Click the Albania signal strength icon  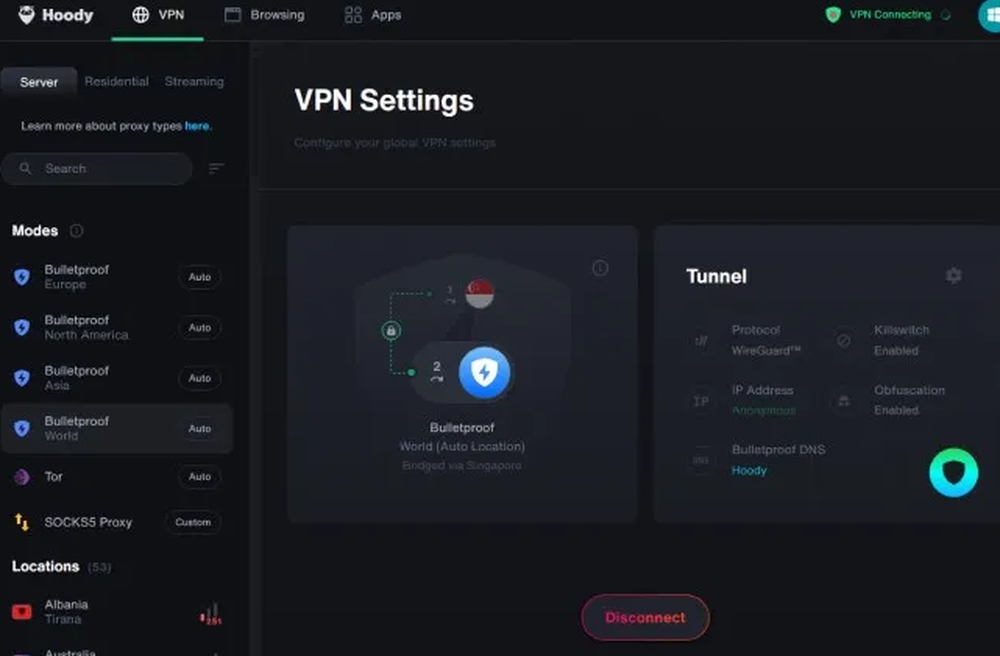pyautogui.click(x=211, y=614)
